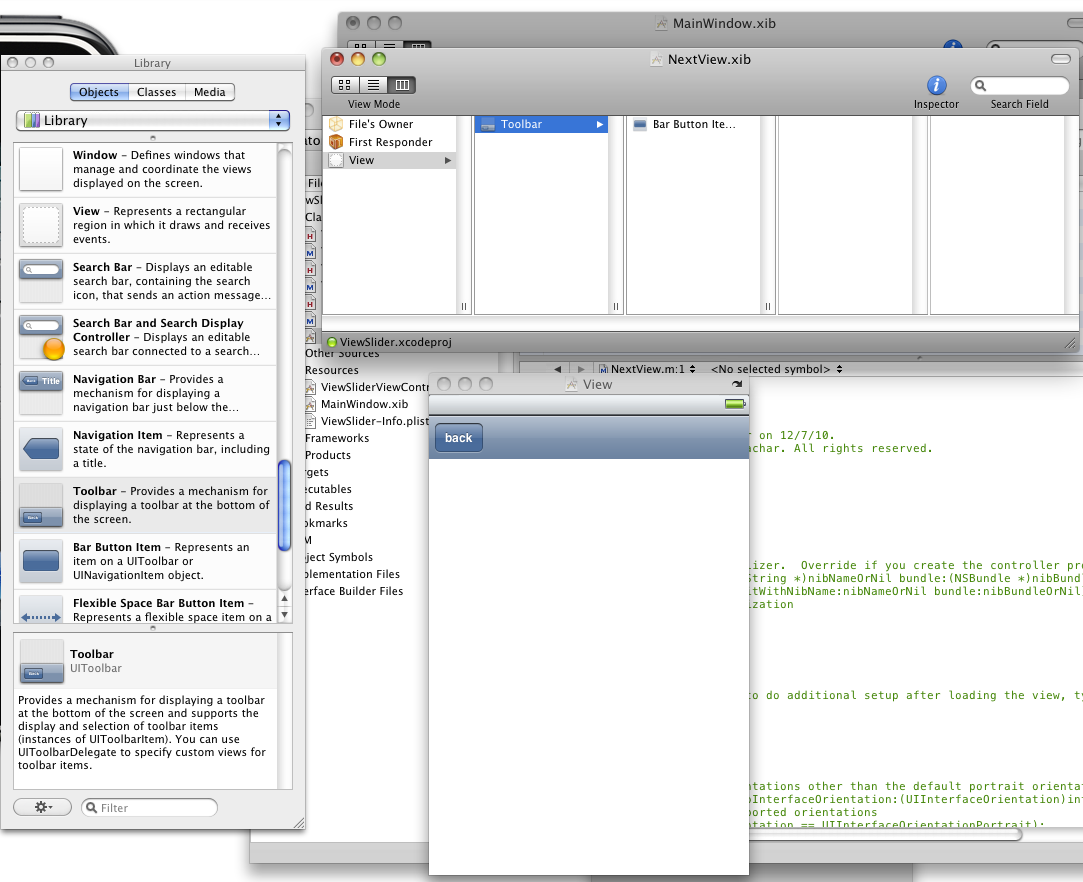Click the Flexible Space Bar Button Item icon
Screen dimensions: 1083x882
41,609
